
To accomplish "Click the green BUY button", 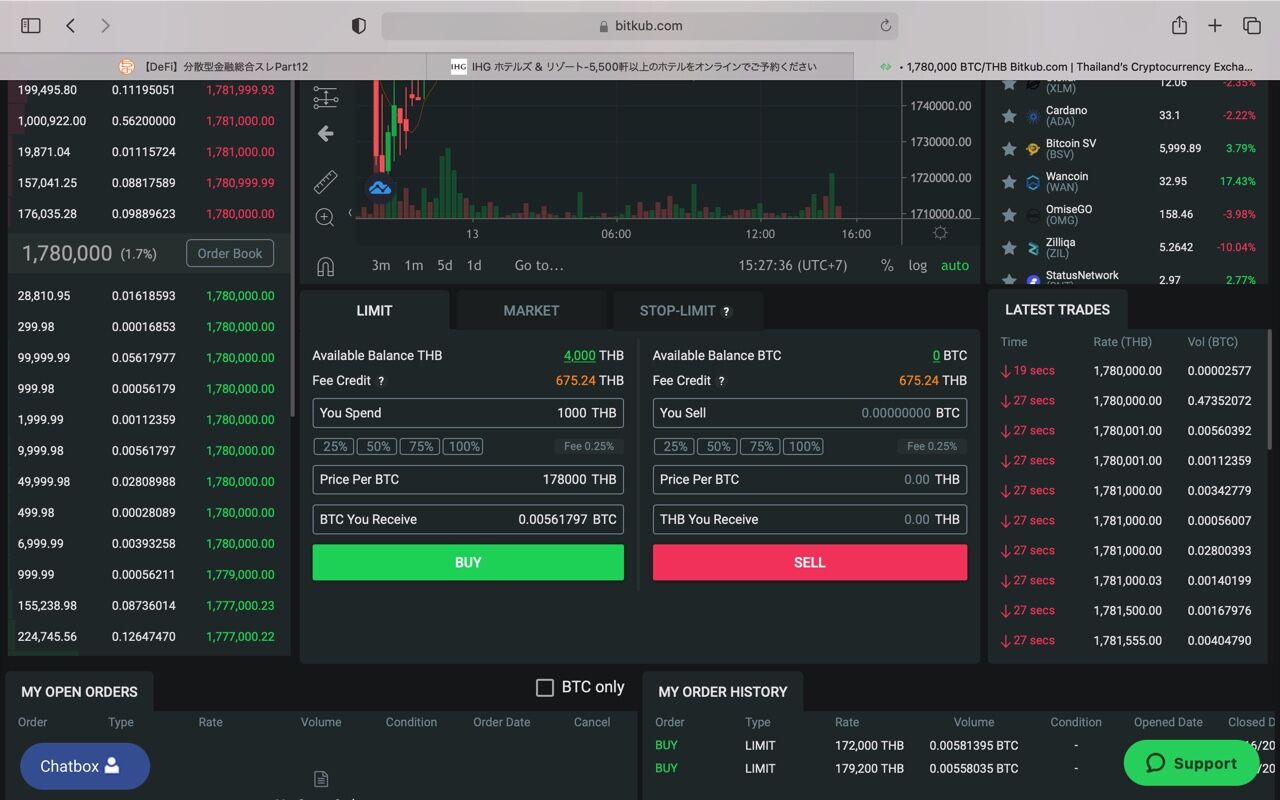I will coord(468,562).
